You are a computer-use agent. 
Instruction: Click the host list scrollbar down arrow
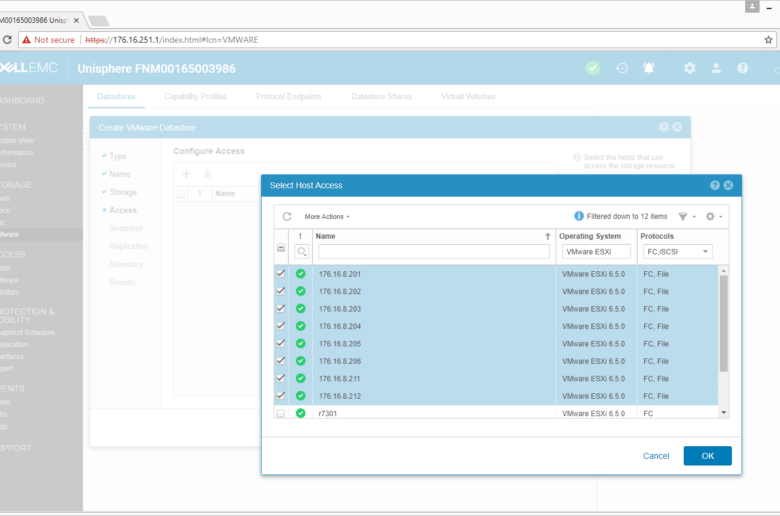(x=724, y=413)
